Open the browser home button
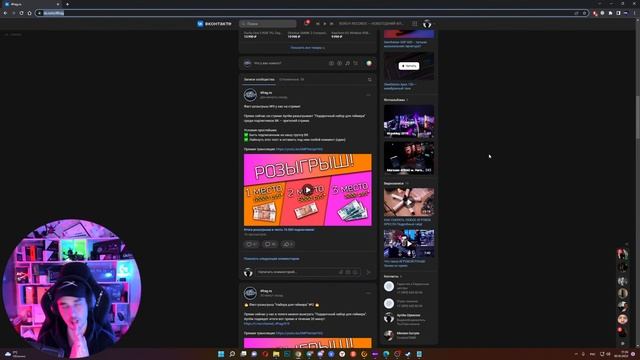Viewport: 640px width, 360px height. click(29, 13)
